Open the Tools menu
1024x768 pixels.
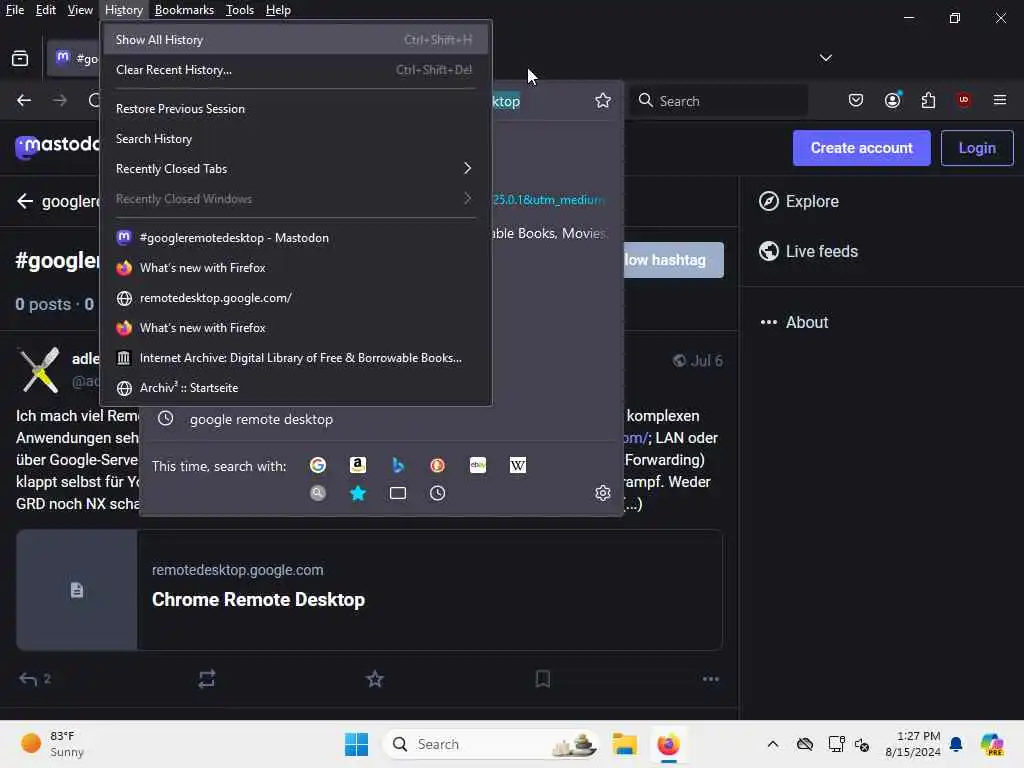[240, 10]
